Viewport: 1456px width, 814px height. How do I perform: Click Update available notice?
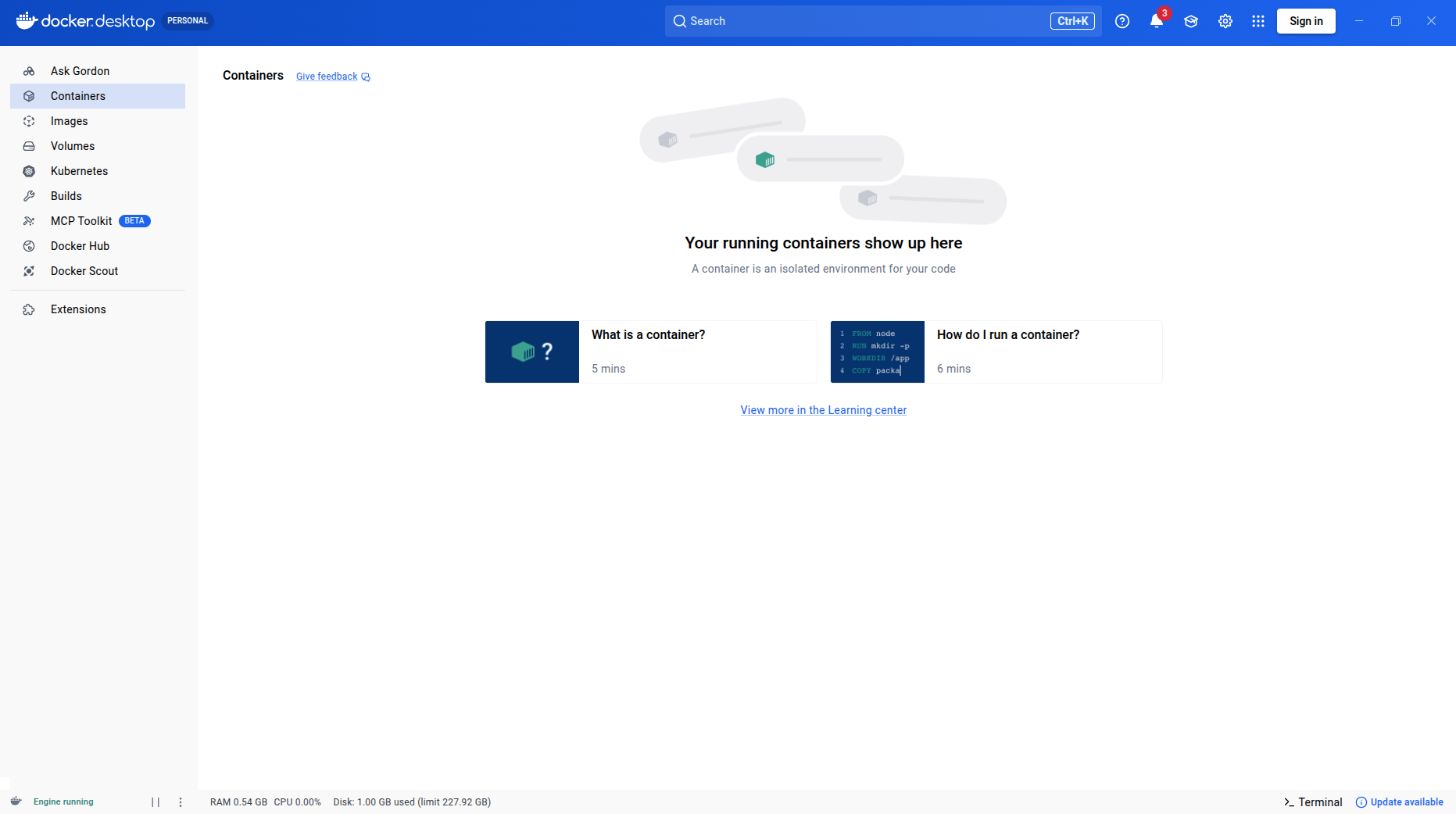(x=1399, y=802)
